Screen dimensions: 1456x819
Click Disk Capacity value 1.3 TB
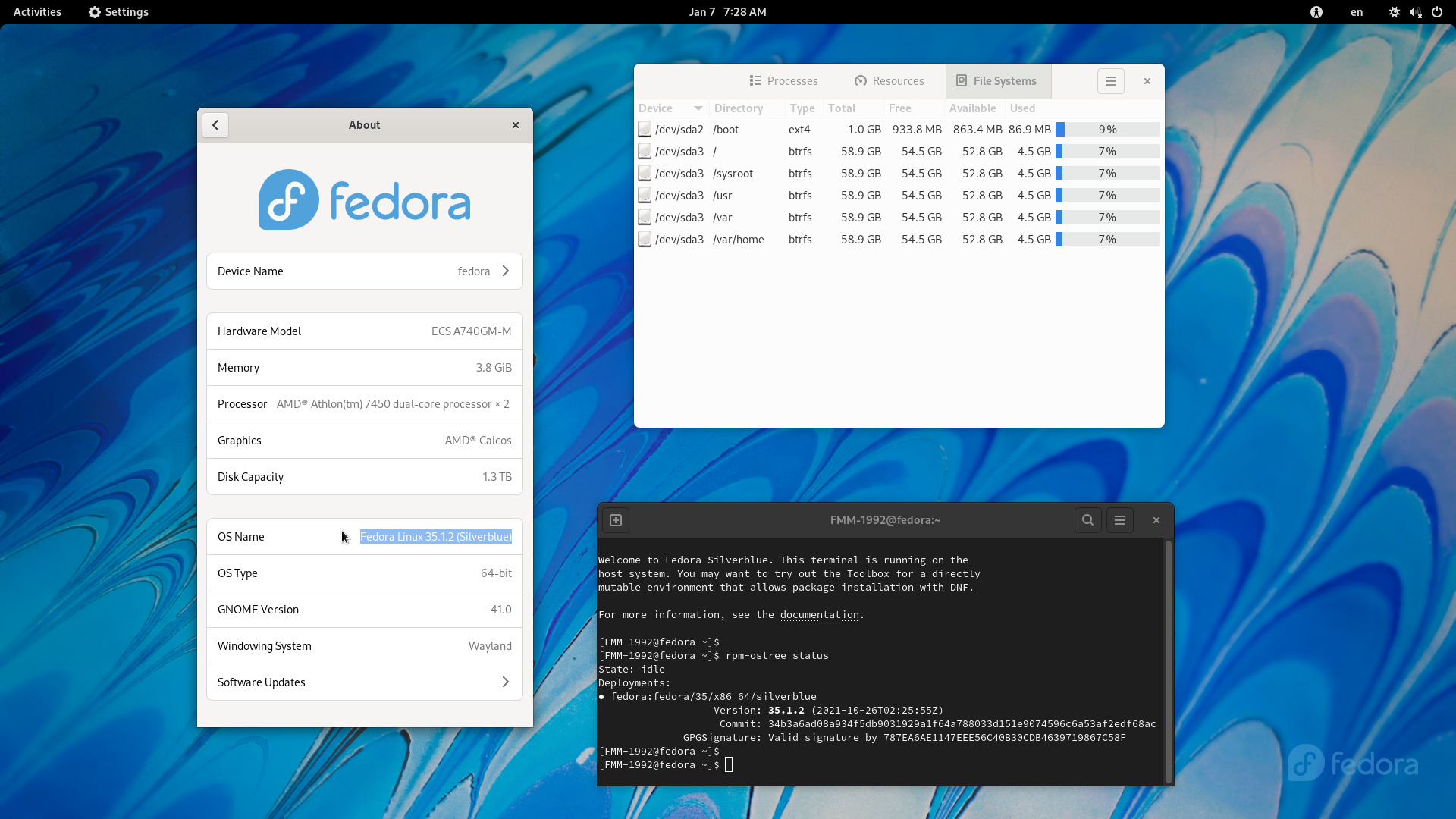pos(497,477)
